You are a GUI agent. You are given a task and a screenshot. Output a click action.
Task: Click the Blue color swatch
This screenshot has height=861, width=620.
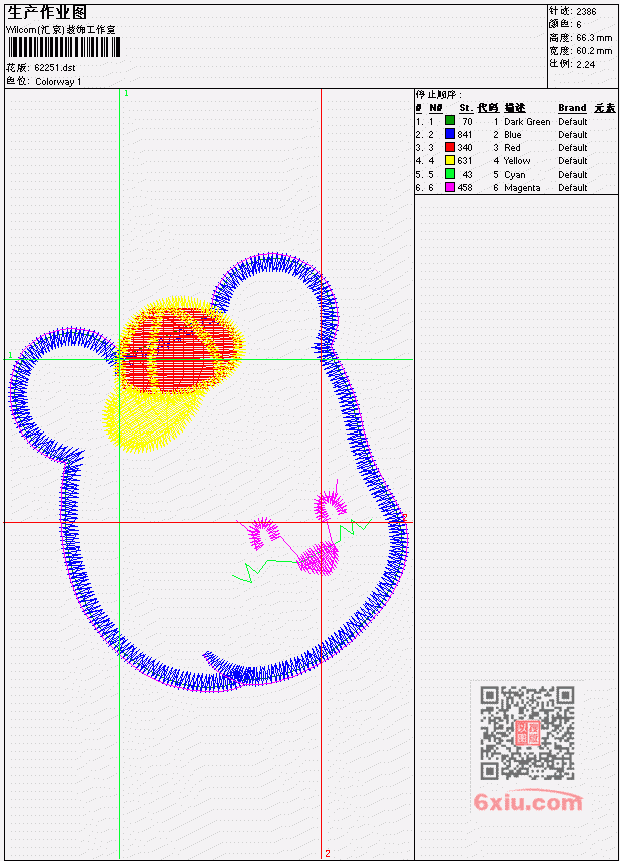(x=450, y=133)
